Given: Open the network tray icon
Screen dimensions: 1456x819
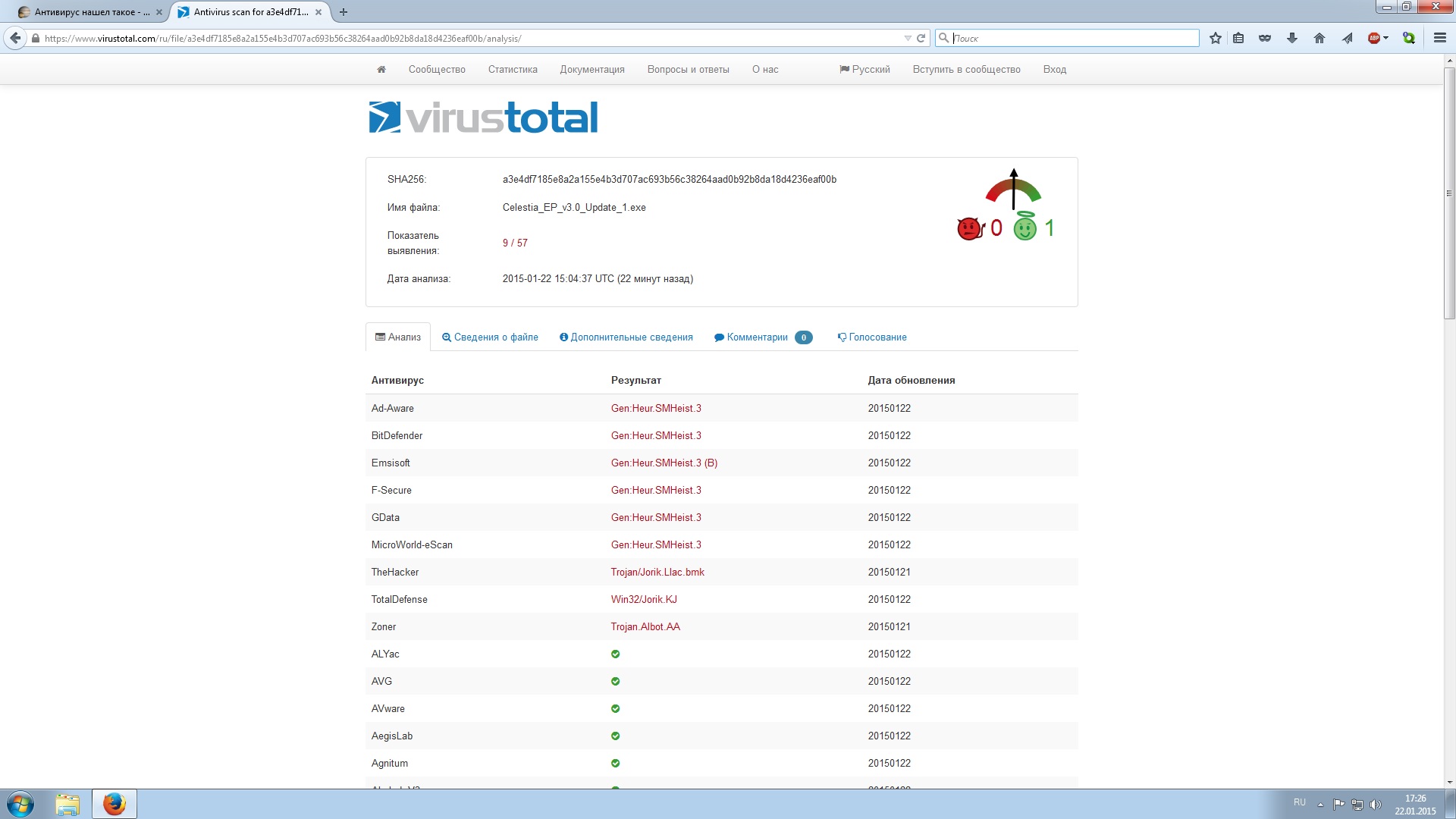Looking at the screenshot, I should pyautogui.click(x=1357, y=805).
